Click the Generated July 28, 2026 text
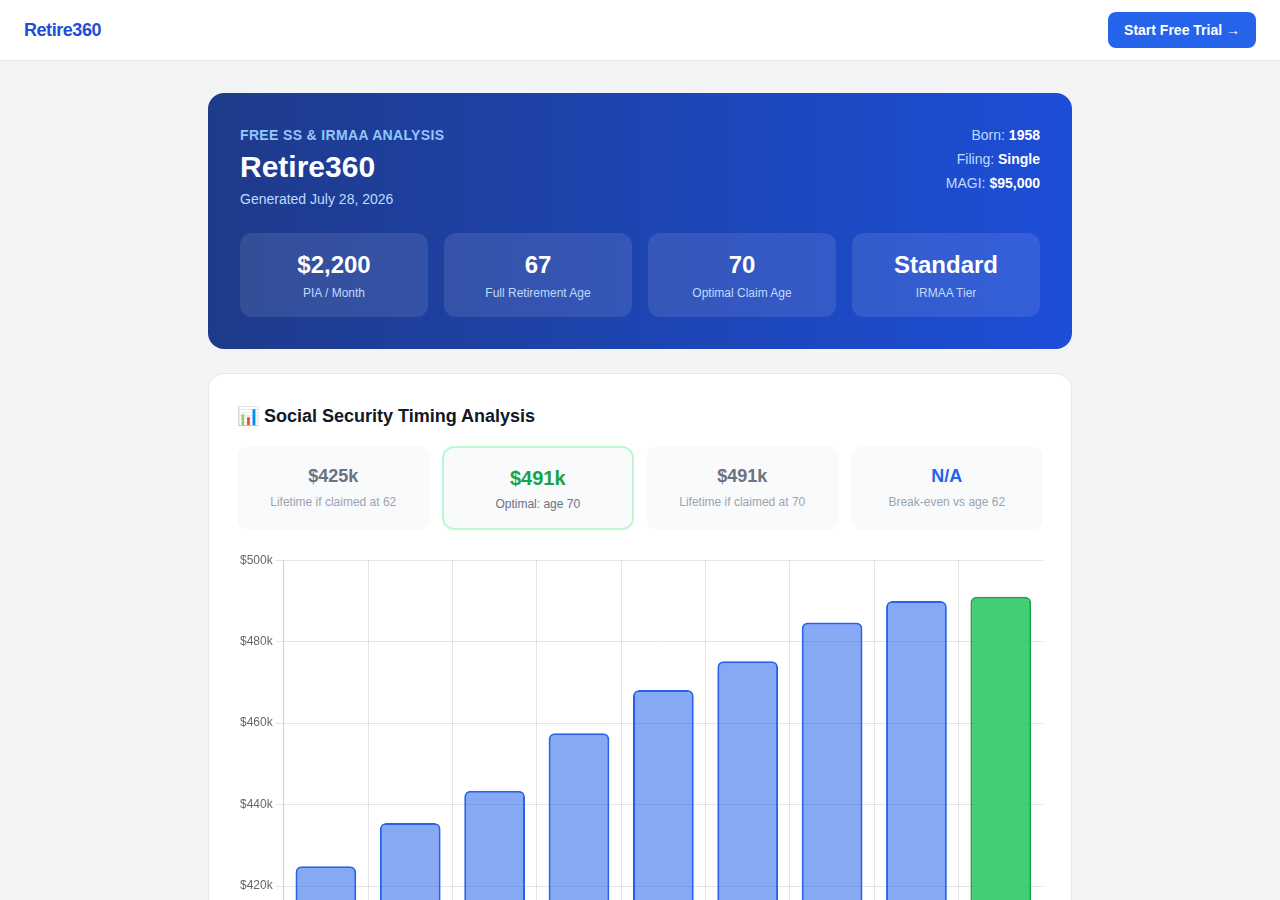Viewport: 1280px width, 900px height. (317, 199)
